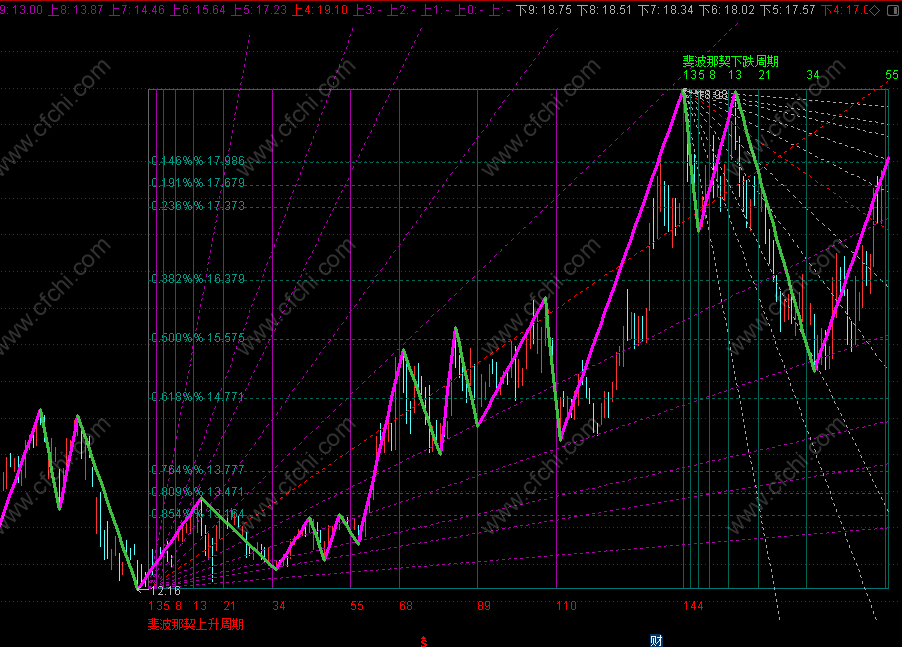
Task: Click the red rising-cycle number 68
Action: point(406,606)
